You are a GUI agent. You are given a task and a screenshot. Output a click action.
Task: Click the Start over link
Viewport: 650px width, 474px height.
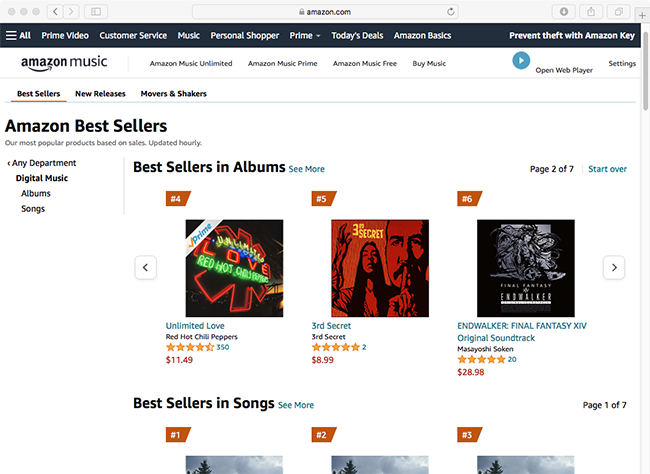point(607,169)
